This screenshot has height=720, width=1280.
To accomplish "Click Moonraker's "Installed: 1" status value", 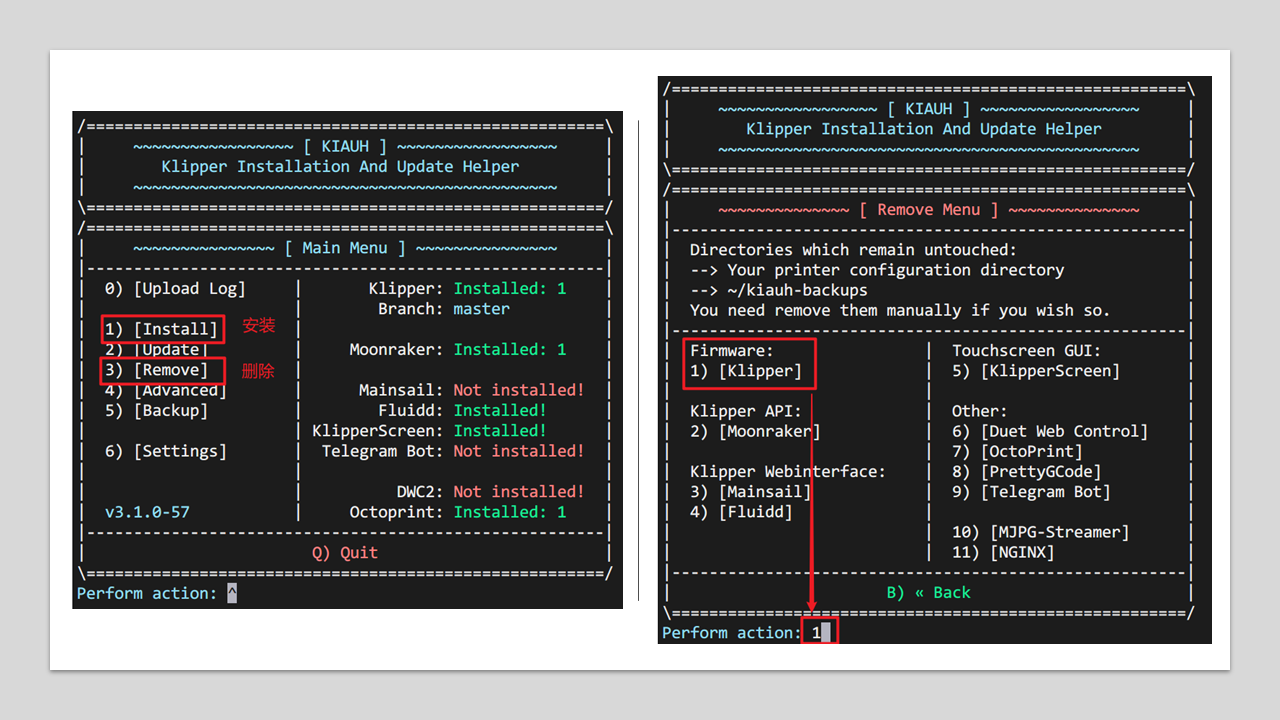I will [510, 350].
